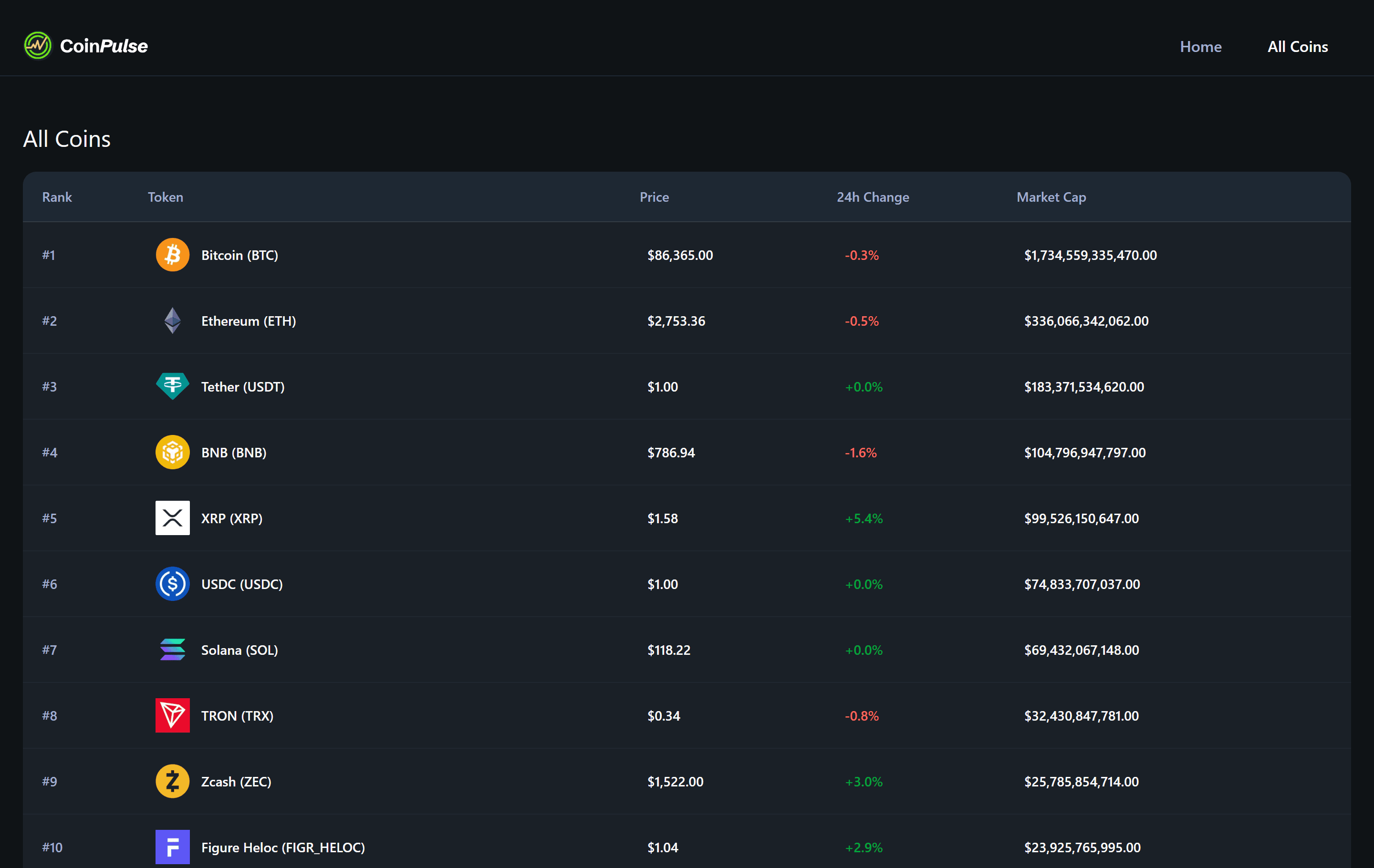Click TRON market cap $32,430,847,781.00

pyautogui.click(x=1081, y=715)
